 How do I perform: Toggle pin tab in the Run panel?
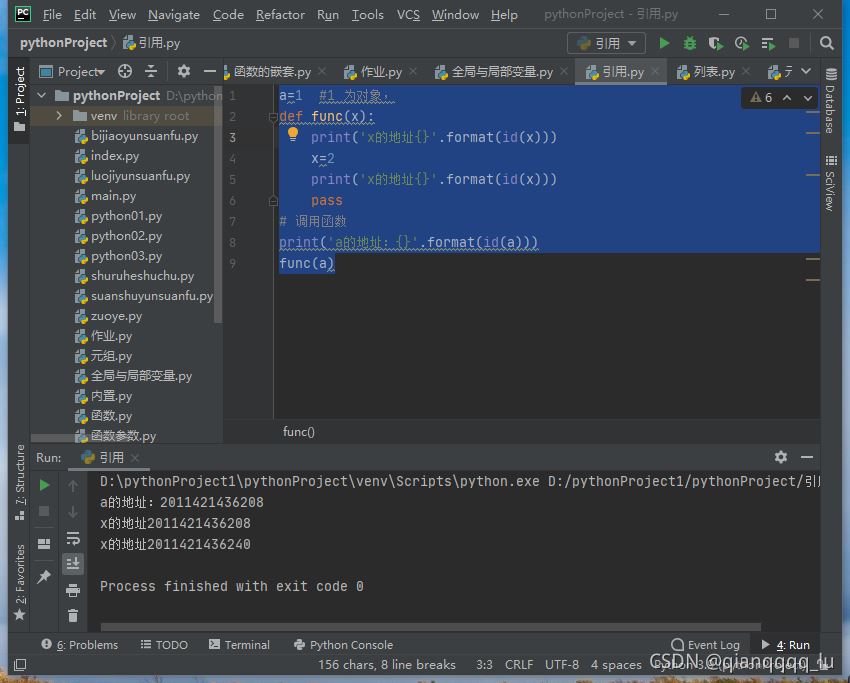tap(44, 577)
